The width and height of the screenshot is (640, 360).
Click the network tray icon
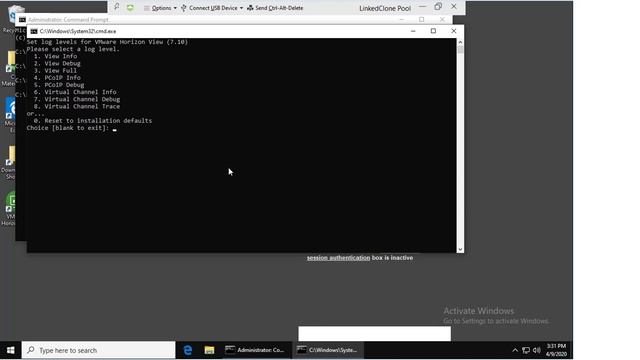pos(526,350)
